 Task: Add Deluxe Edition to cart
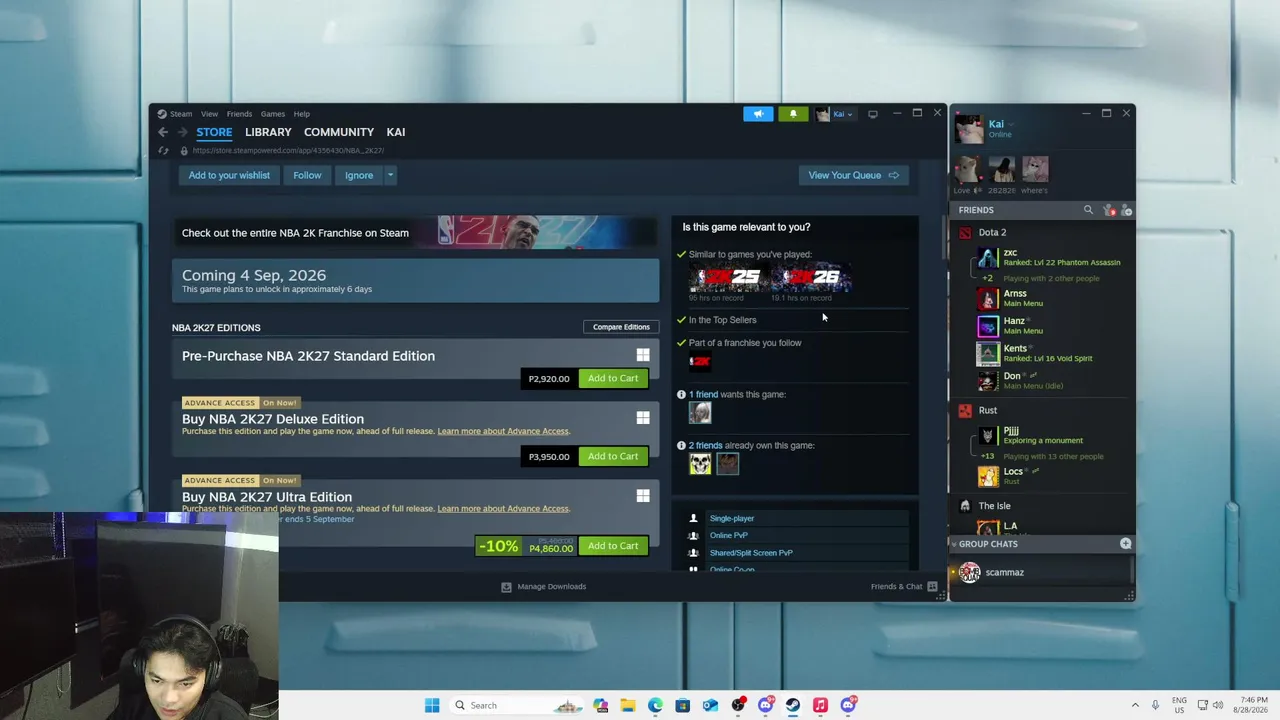613,456
